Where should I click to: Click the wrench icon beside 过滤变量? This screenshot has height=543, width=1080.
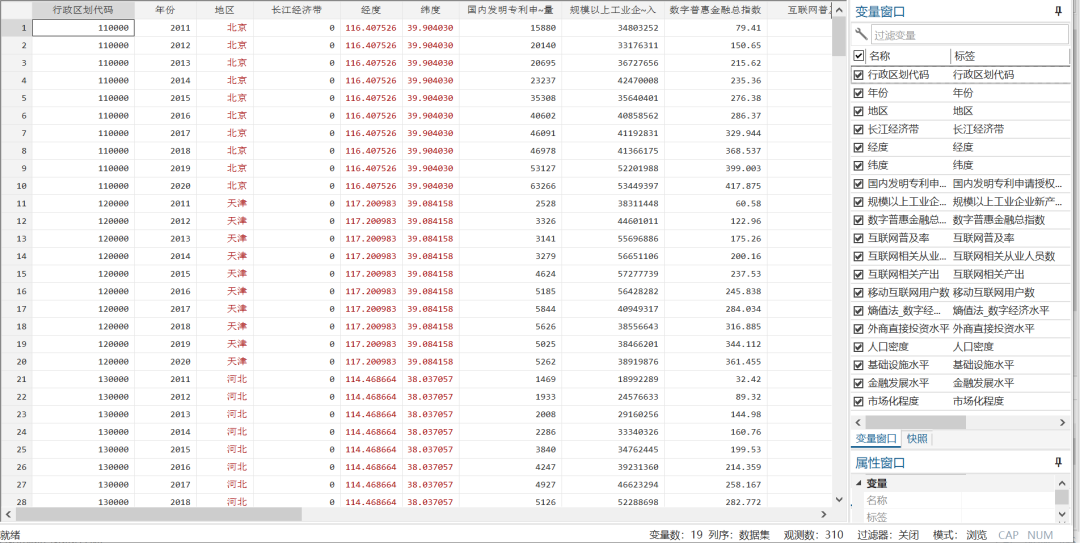[x=861, y=34]
